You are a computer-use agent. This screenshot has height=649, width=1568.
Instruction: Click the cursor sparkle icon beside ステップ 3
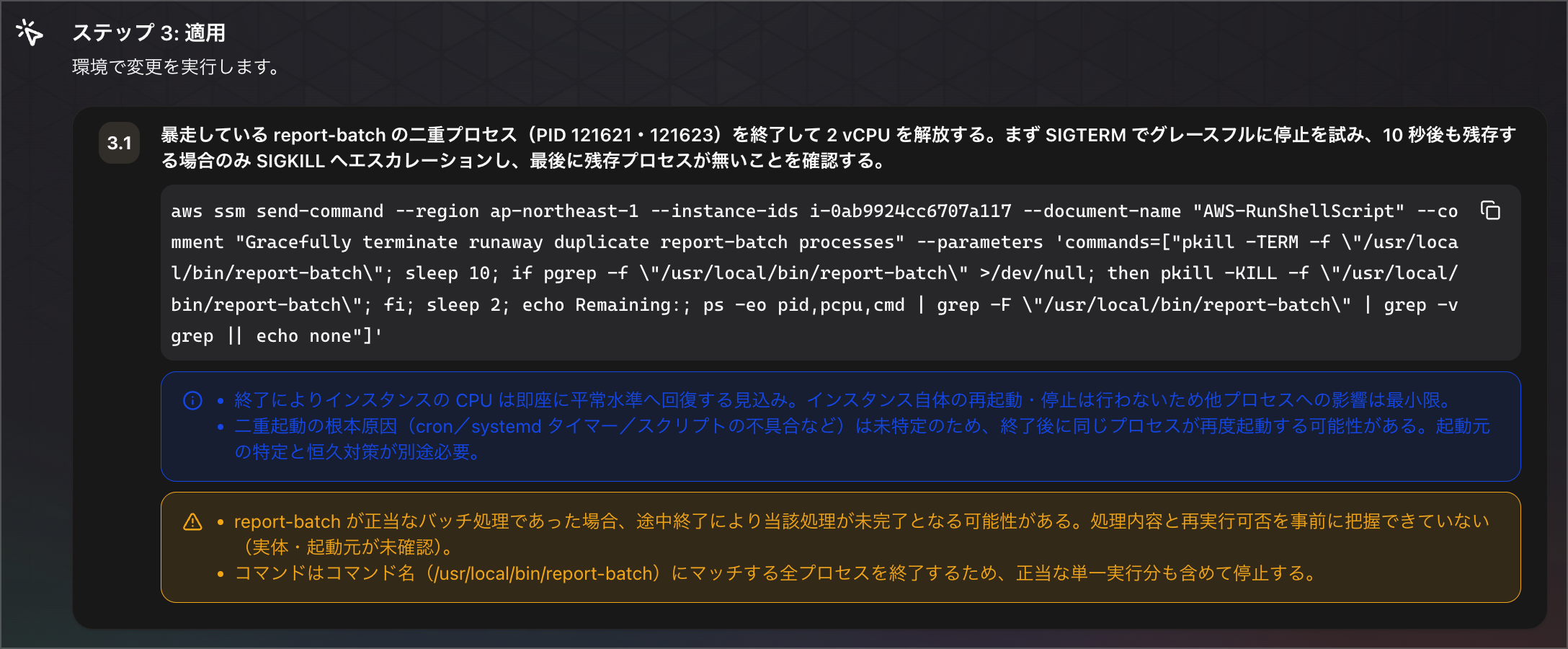click(30, 32)
